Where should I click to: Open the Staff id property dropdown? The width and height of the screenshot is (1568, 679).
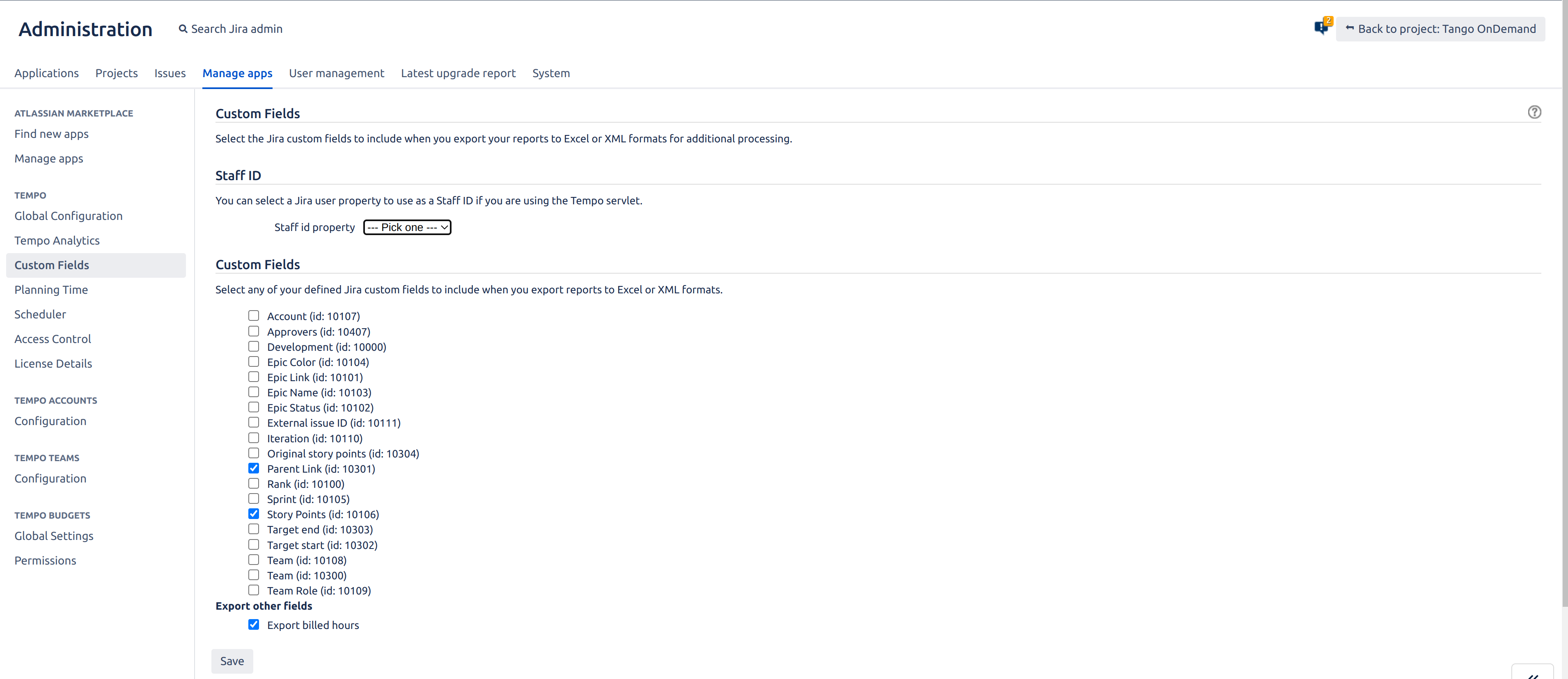pos(407,227)
